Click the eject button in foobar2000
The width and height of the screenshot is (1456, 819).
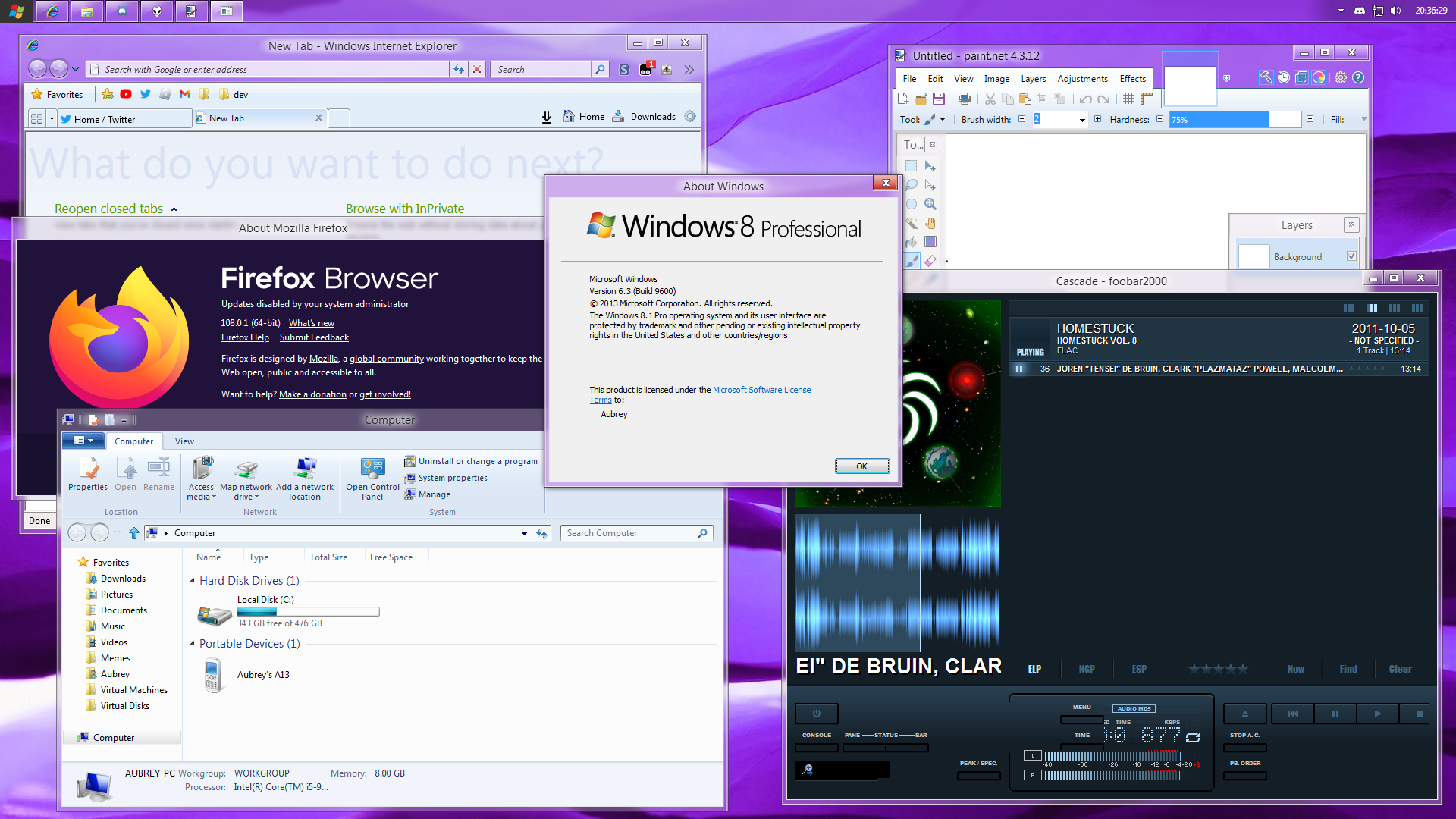1244,714
